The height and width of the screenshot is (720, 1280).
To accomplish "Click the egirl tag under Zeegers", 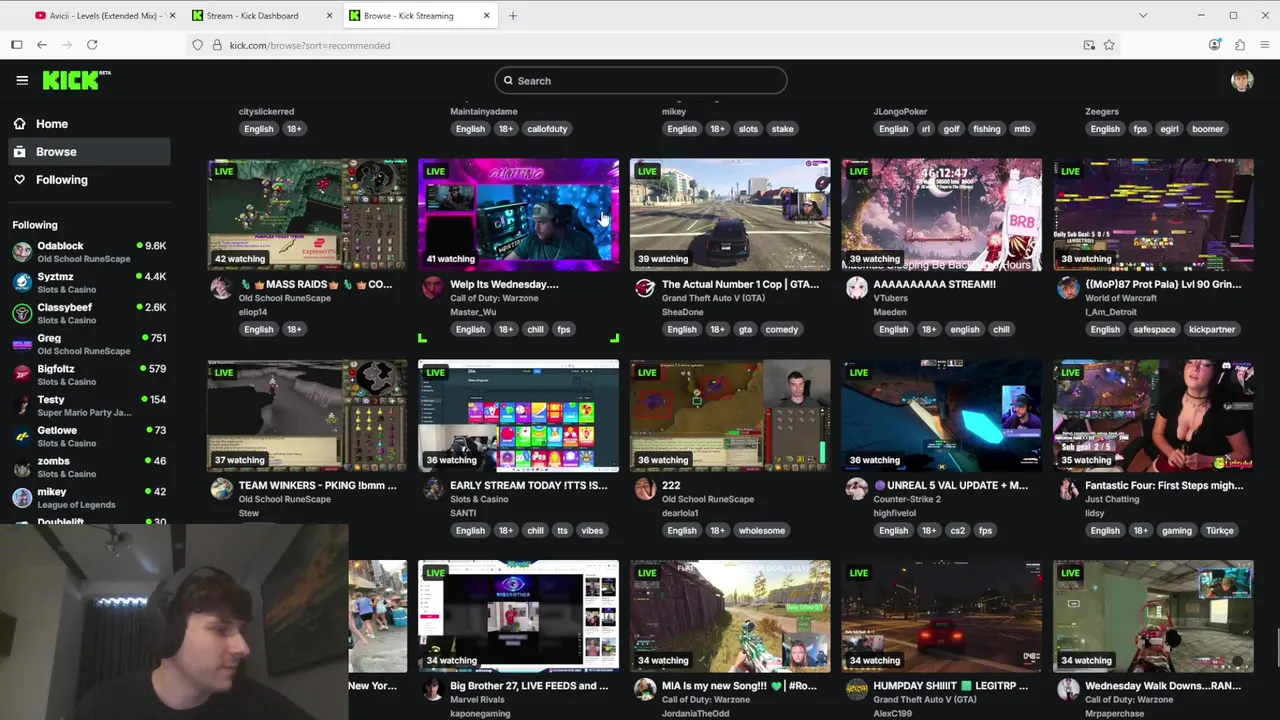I will point(1169,129).
